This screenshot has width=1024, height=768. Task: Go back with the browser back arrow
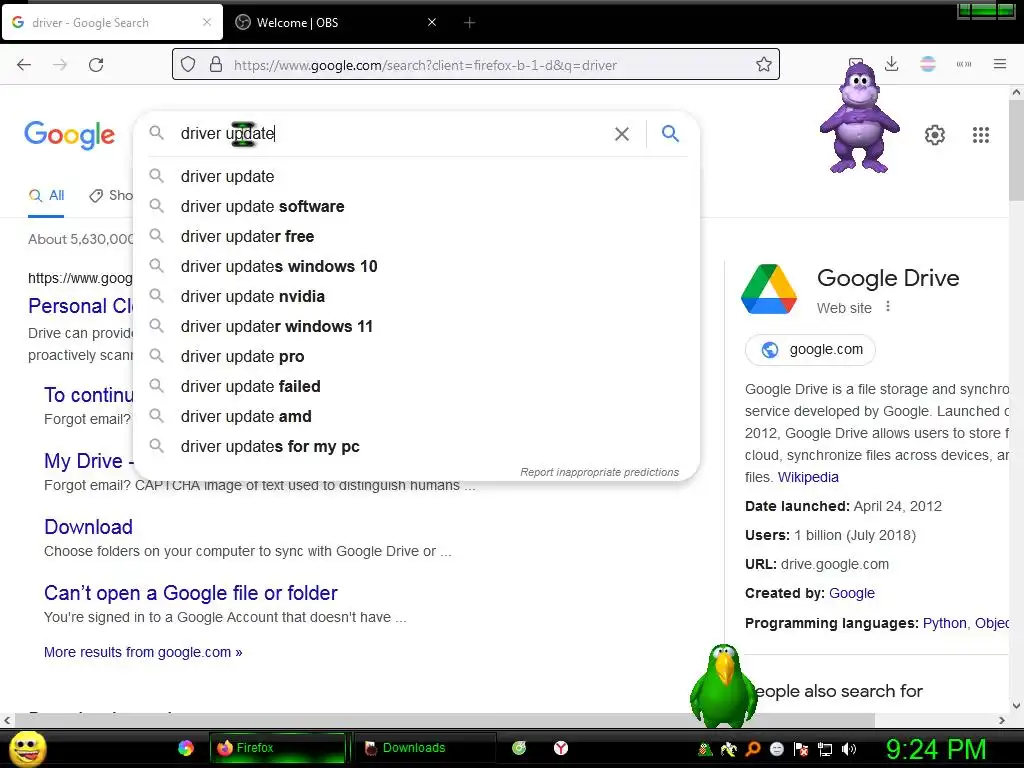[24, 65]
